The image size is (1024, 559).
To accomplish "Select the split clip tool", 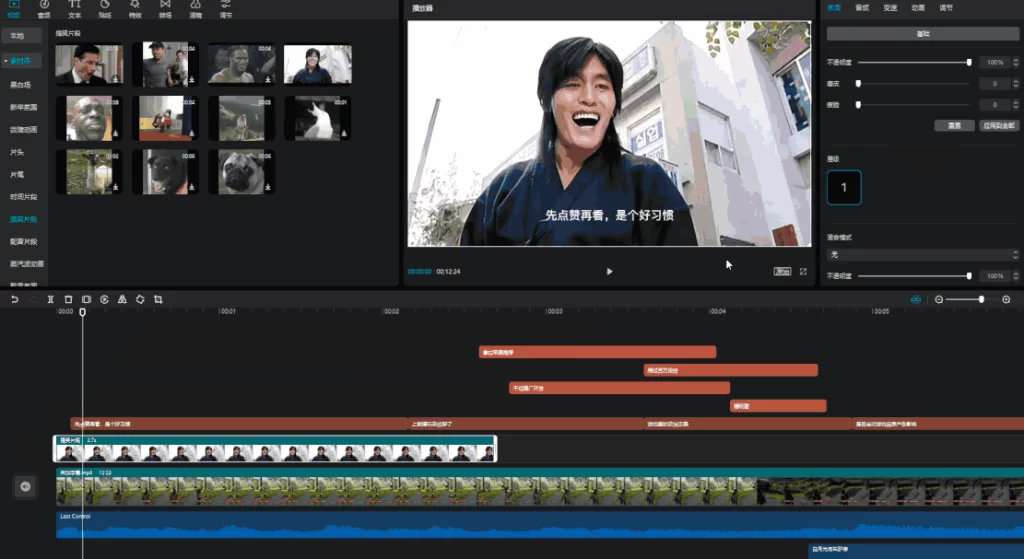I will (50, 299).
